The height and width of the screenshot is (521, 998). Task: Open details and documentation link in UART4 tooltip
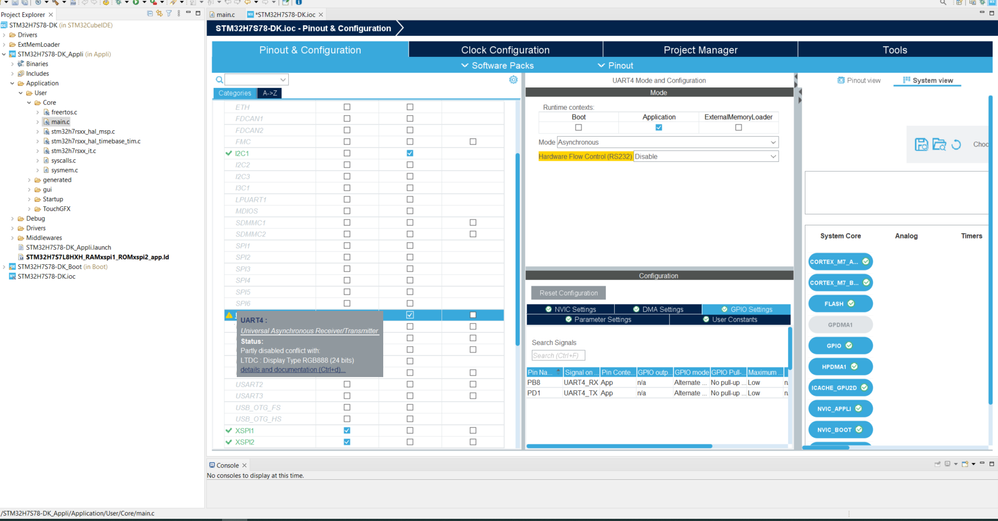(x=293, y=370)
